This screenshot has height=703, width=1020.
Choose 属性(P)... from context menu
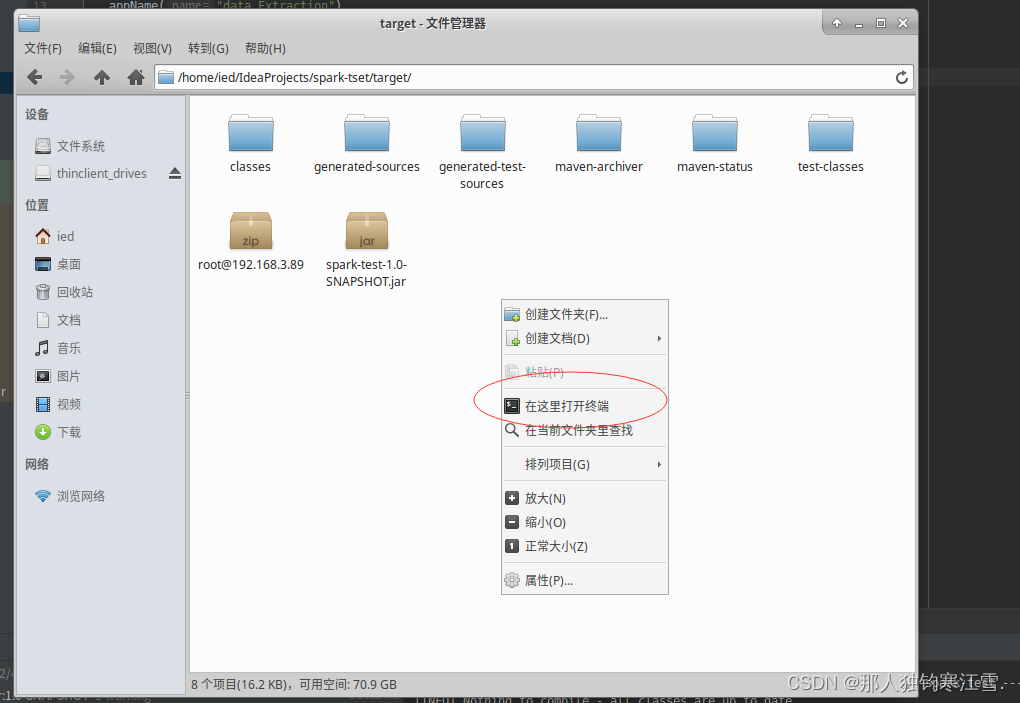(x=585, y=581)
